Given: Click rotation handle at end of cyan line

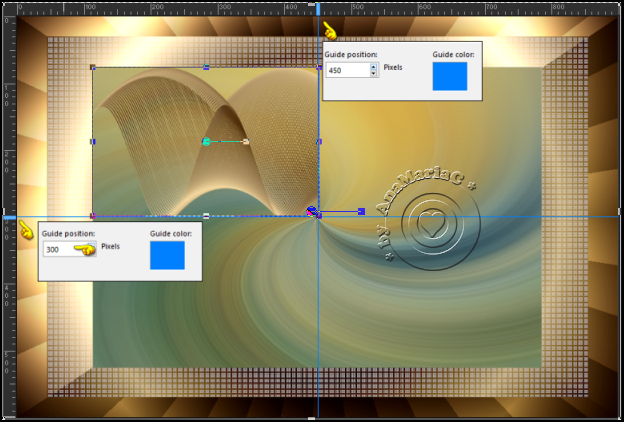Looking at the screenshot, I should [246, 141].
